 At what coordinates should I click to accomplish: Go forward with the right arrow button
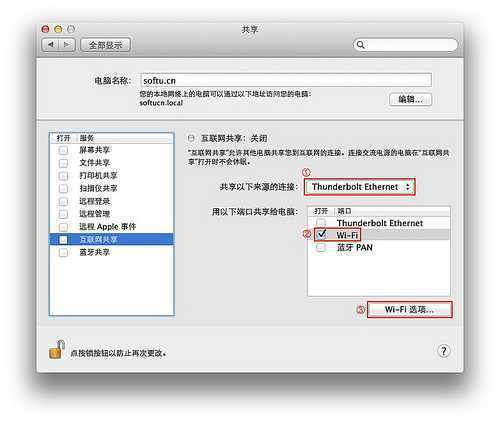(67, 45)
